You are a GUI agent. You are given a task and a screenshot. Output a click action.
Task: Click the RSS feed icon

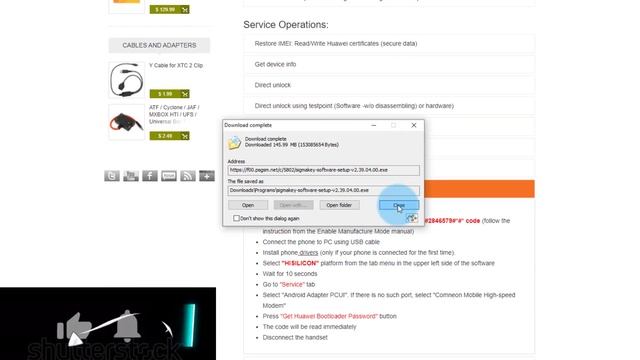point(188,176)
